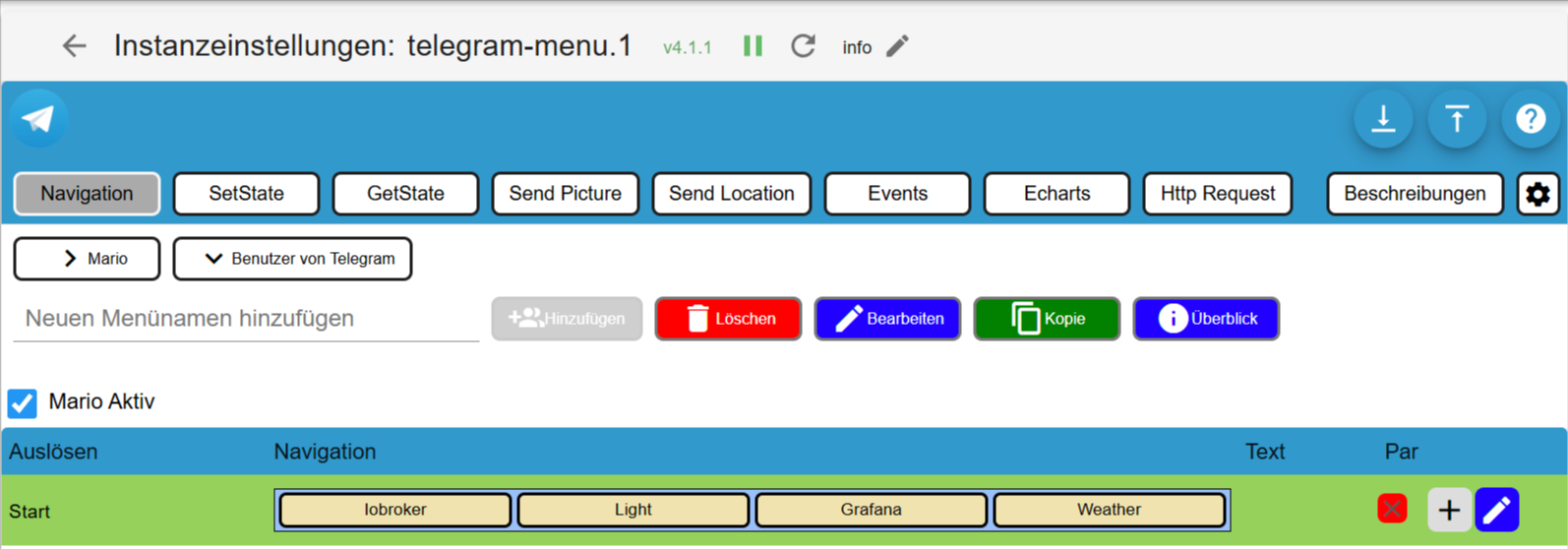Add a row with the plus icon
This screenshot has width=1568, height=549.
[x=1449, y=510]
